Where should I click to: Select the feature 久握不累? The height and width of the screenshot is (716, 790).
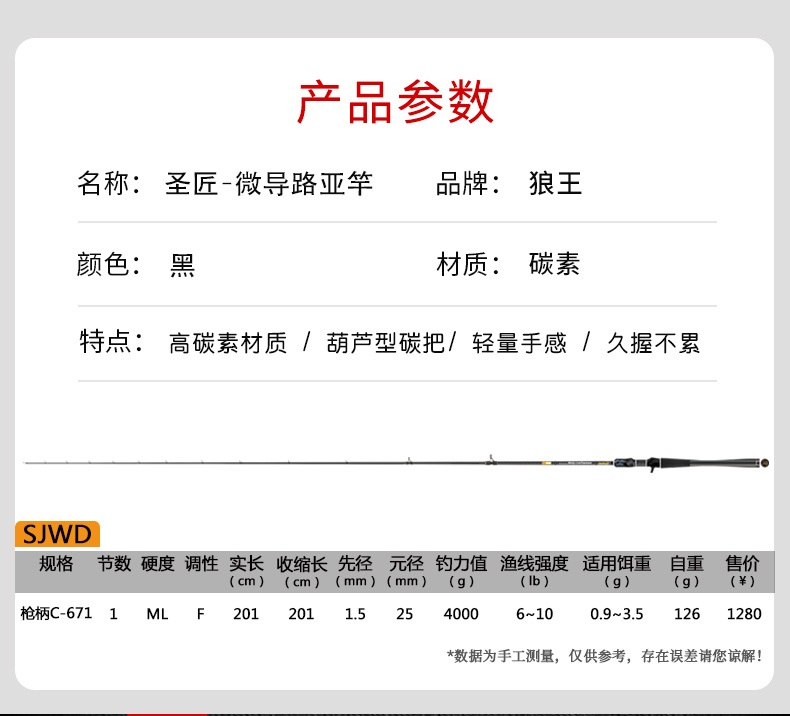(x=653, y=343)
